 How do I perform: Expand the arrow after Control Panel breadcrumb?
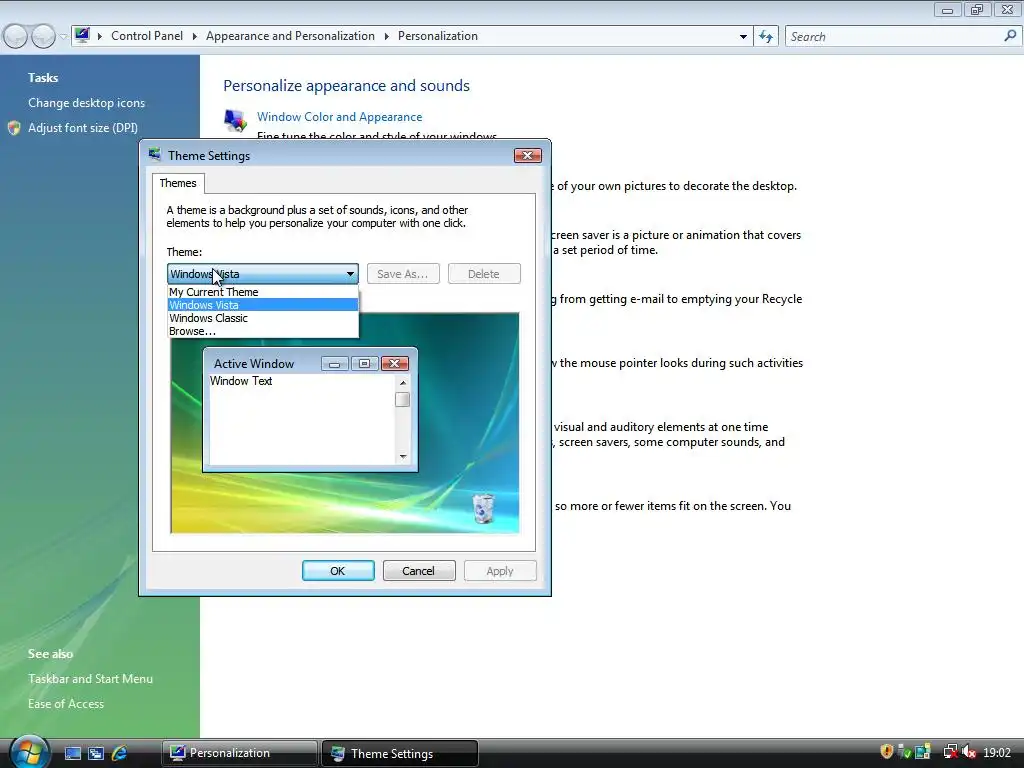(x=194, y=36)
